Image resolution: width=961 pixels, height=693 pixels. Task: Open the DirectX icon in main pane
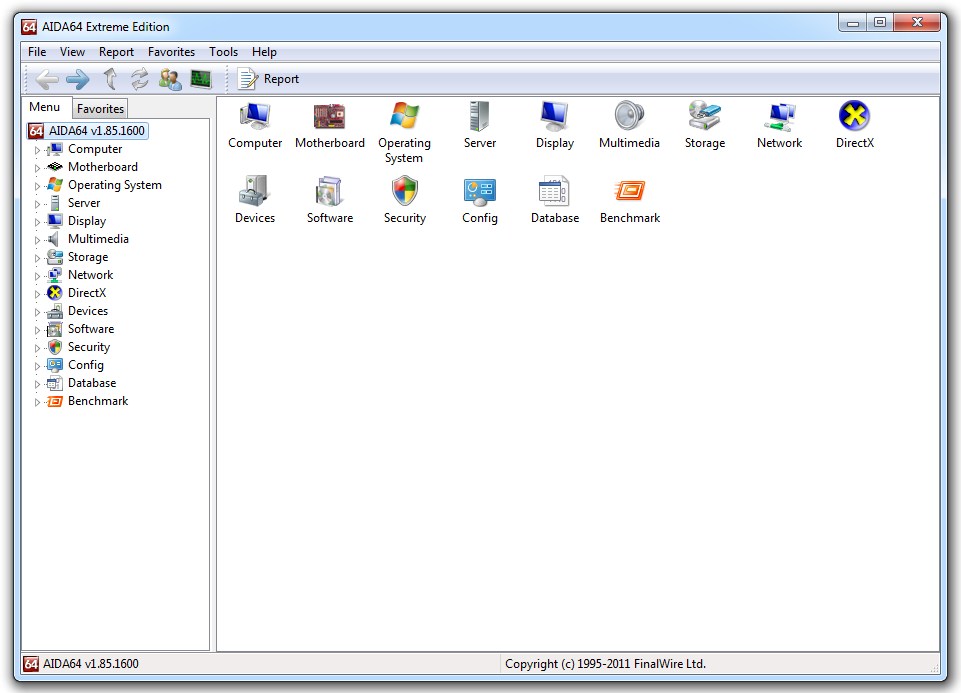coord(854,116)
